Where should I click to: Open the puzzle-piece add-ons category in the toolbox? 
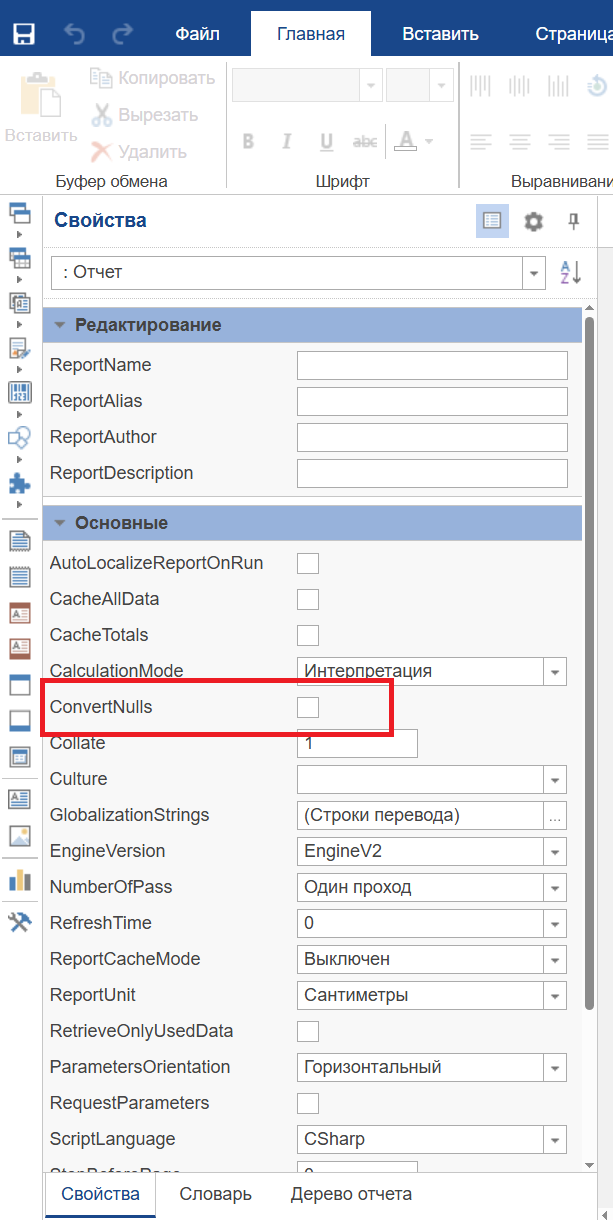[x=20, y=481]
